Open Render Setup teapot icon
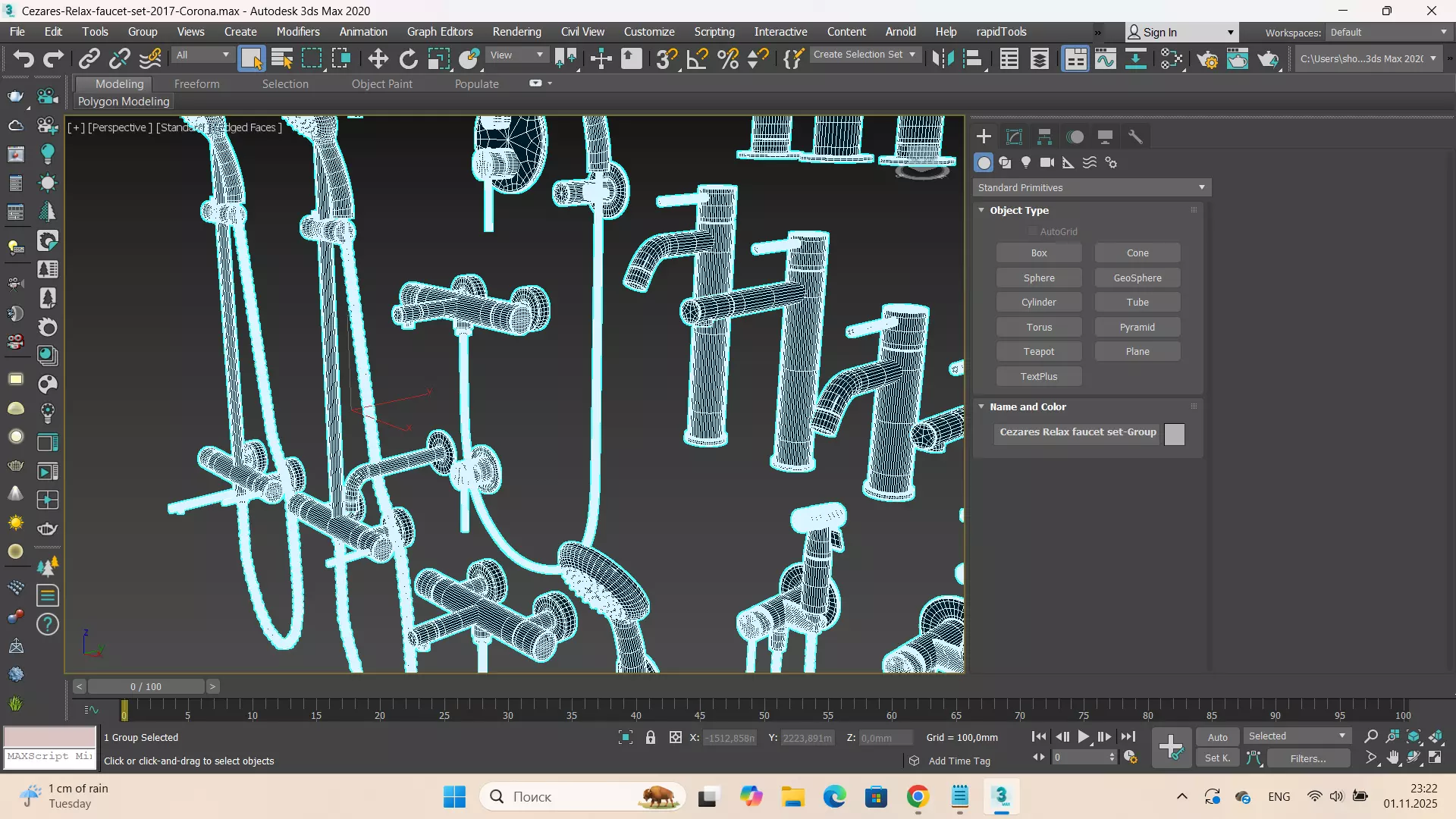 (x=1207, y=58)
